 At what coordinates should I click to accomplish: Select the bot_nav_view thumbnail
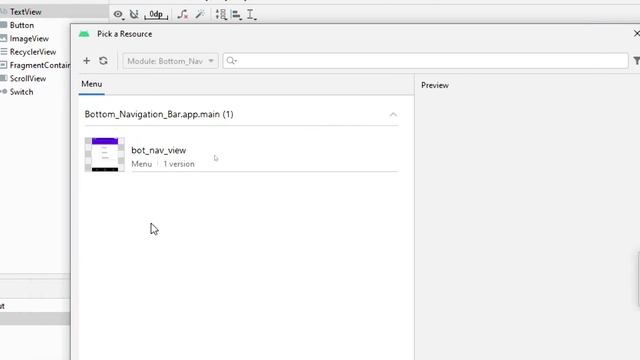[x=104, y=155]
